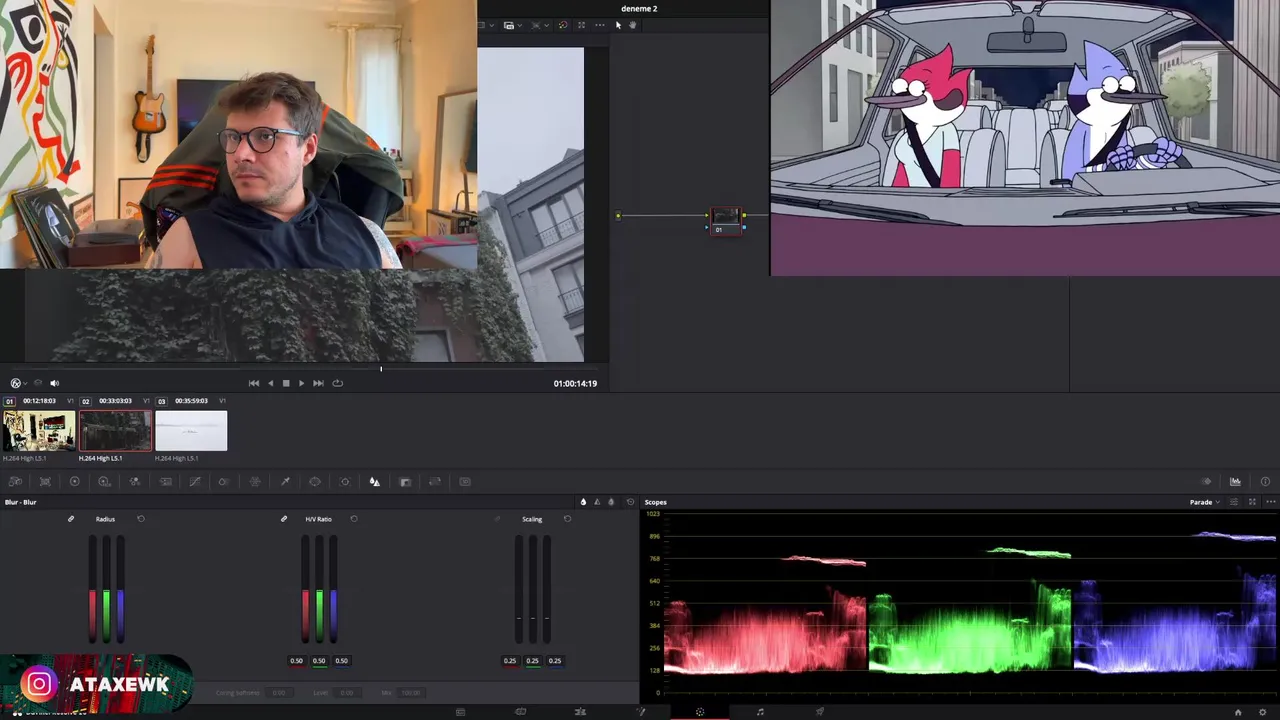The height and width of the screenshot is (720, 1280).
Task: Adjust the green H/V Ratio slider
Action: (x=319, y=589)
